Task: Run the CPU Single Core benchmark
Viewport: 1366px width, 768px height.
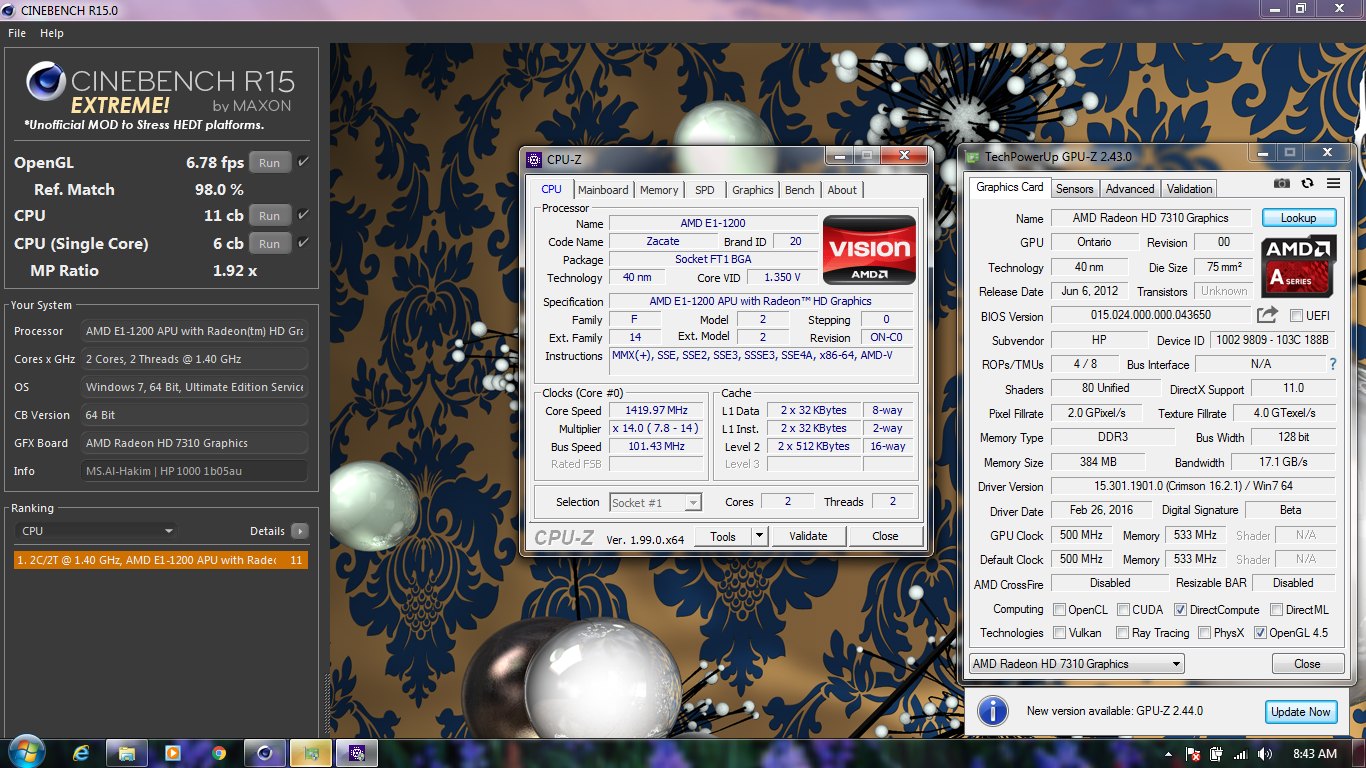Action: pyautogui.click(x=270, y=244)
